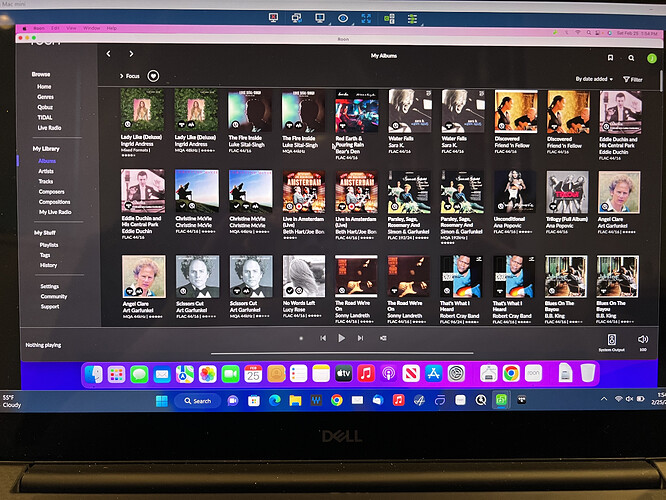Open the album Filter funnel
Screen dimensions: 666x500
point(632,79)
